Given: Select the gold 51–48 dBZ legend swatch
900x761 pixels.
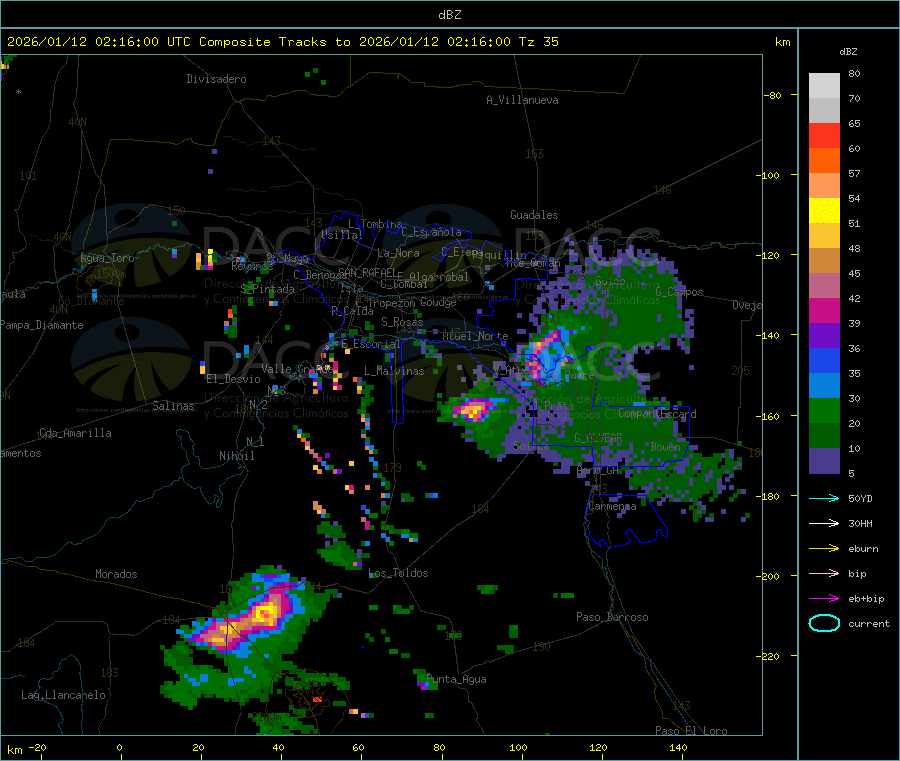Looking at the screenshot, I should [824, 235].
